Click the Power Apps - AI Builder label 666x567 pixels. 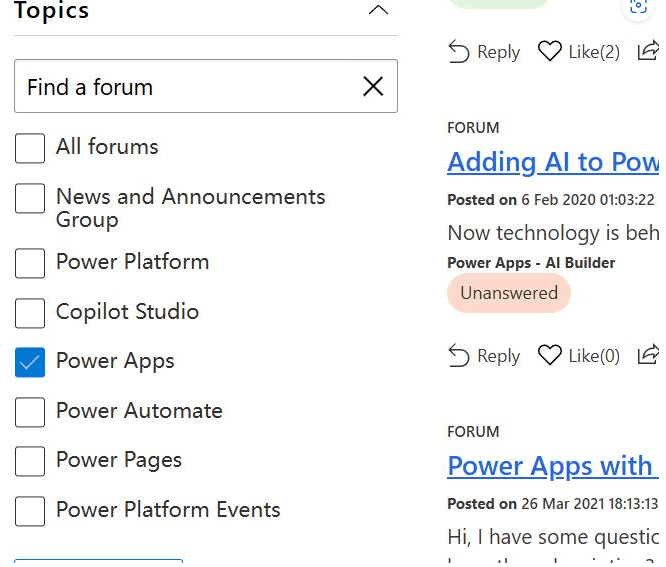tap(531, 263)
